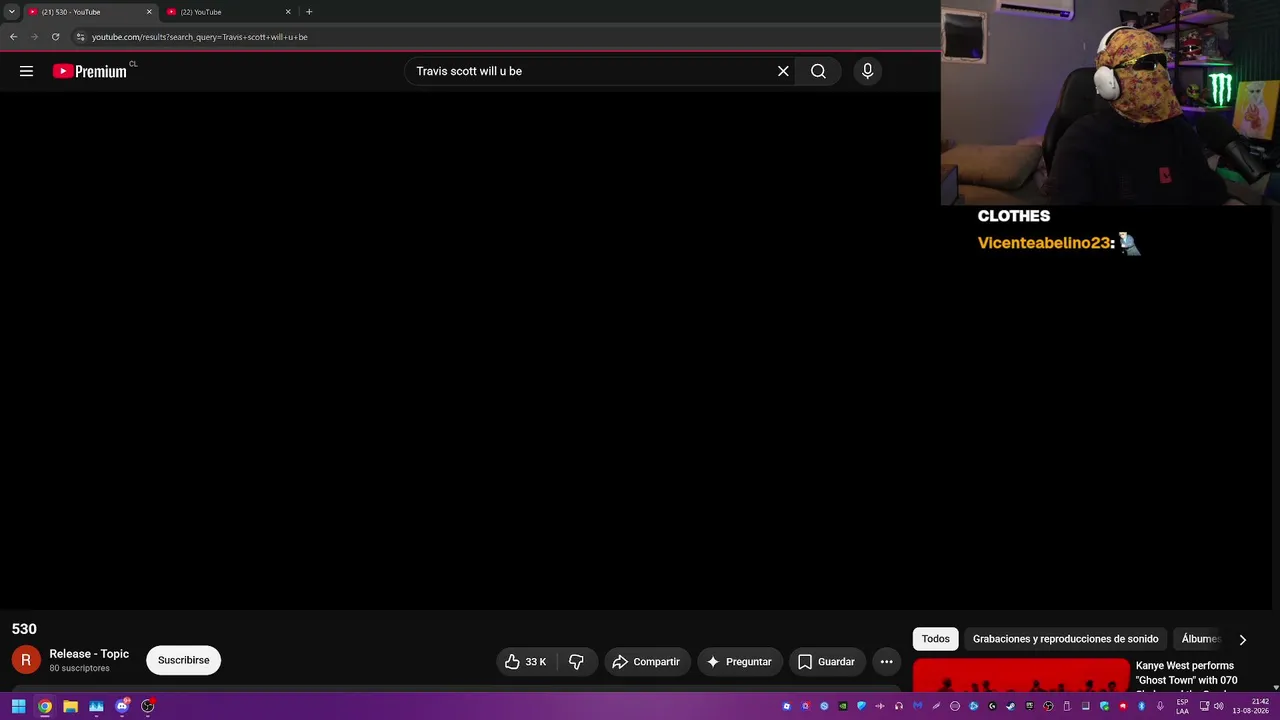
Task: Save the video with Guardar
Action: [x=827, y=661]
